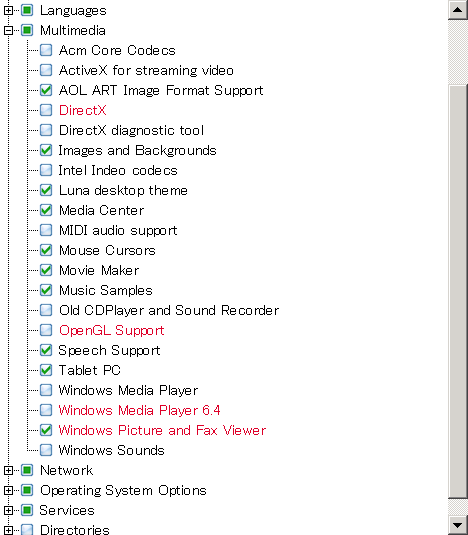Click the scrollbar down arrow
468x535 pixels.
pyautogui.click(x=458, y=525)
